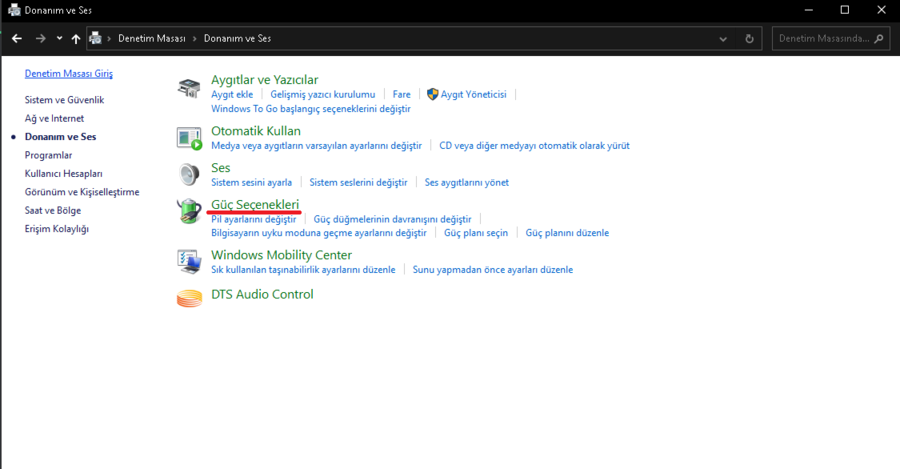This screenshot has width=900, height=469.
Task: Open Güç Seçenekleri heading
Action: pyautogui.click(x=255, y=204)
